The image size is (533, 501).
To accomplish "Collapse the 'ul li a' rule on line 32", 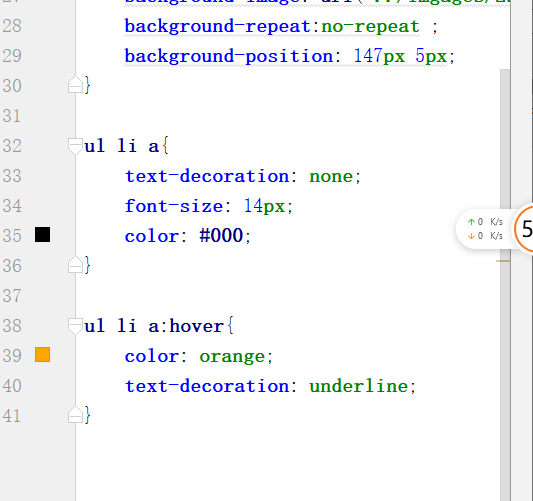I will tap(75, 146).
